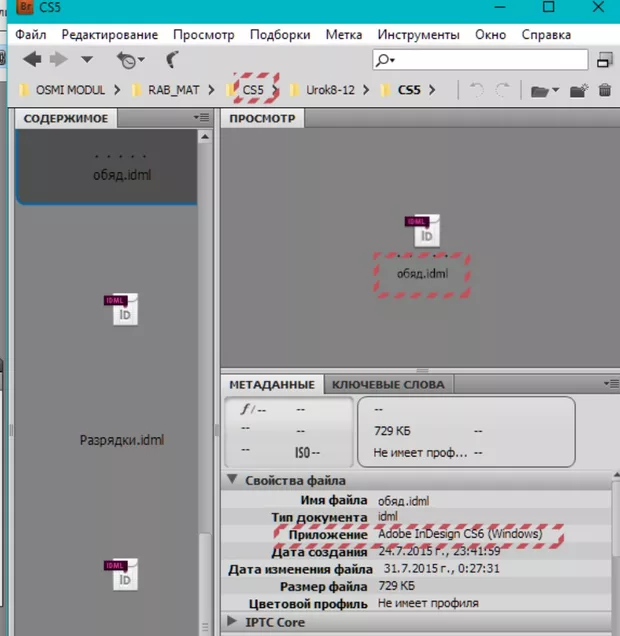Click the Приложение value Adobe InDesign CS6
The image size is (620, 636).
pyautogui.click(x=460, y=534)
